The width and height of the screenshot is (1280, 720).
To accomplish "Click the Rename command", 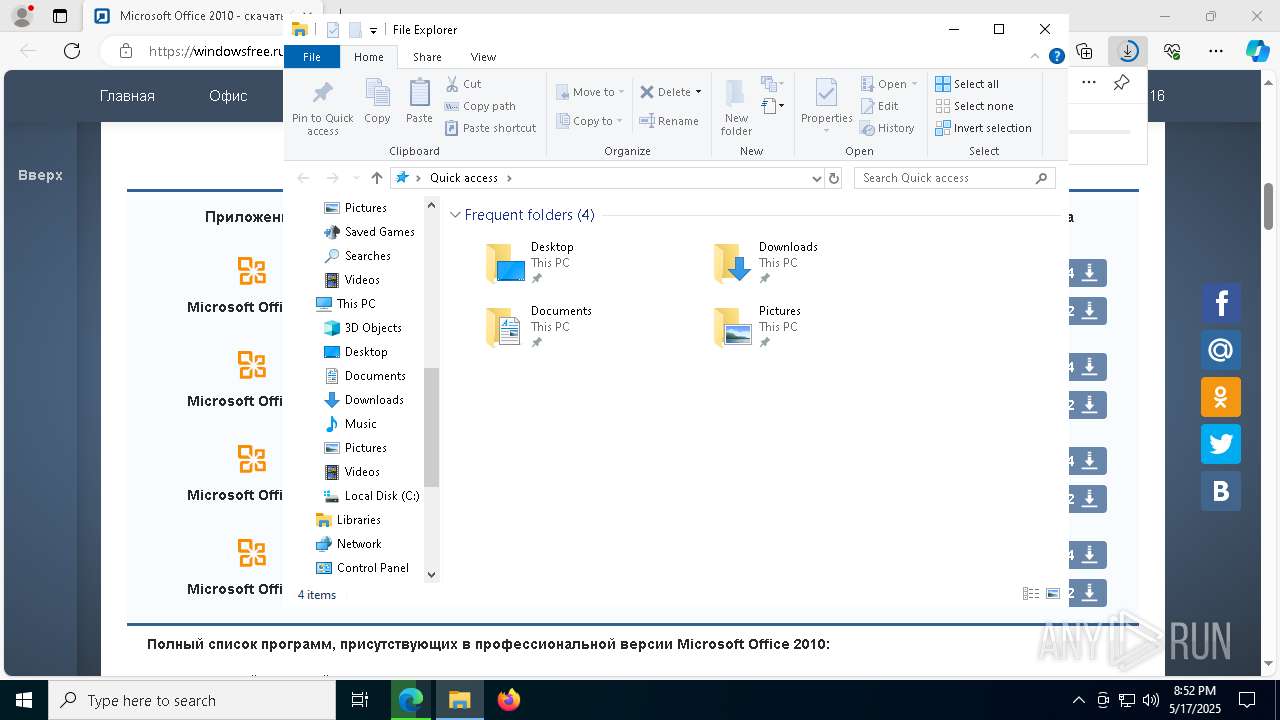I will pyautogui.click(x=669, y=121).
